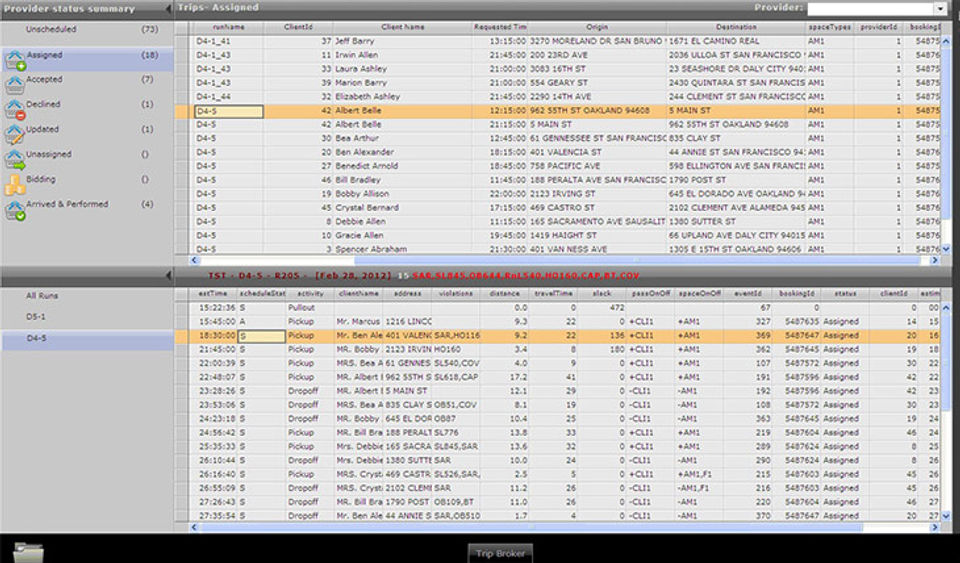Click the Unassigned status icon
The height and width of the screenshot is (563, 960).
pyautogui.click(x=15, y=160)
